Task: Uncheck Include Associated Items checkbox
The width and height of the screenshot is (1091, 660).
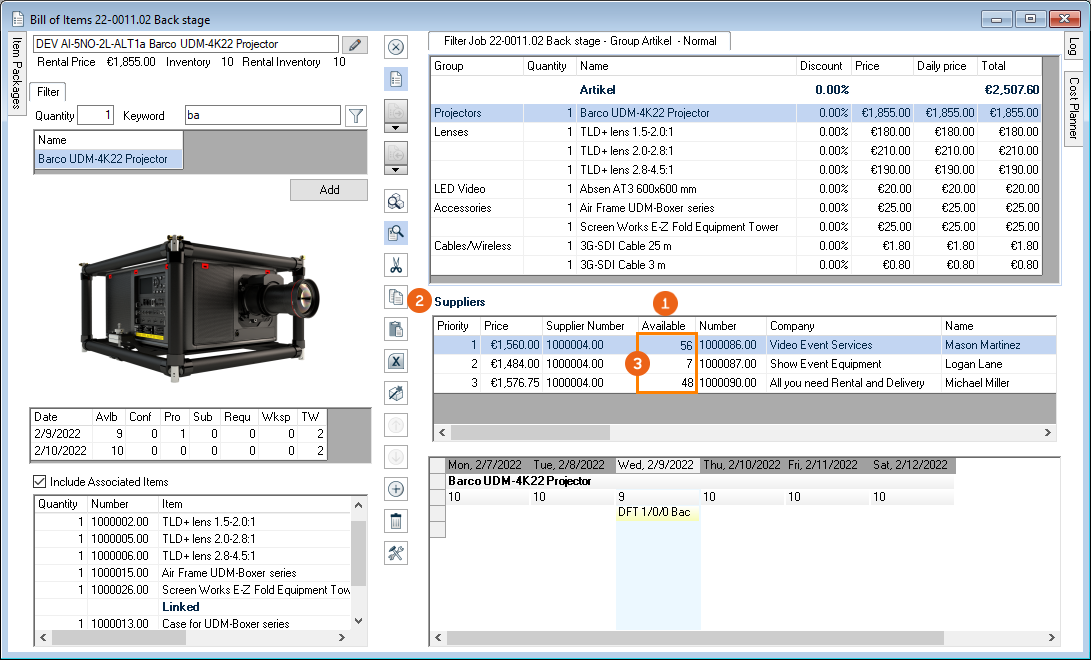Action: 40,482
